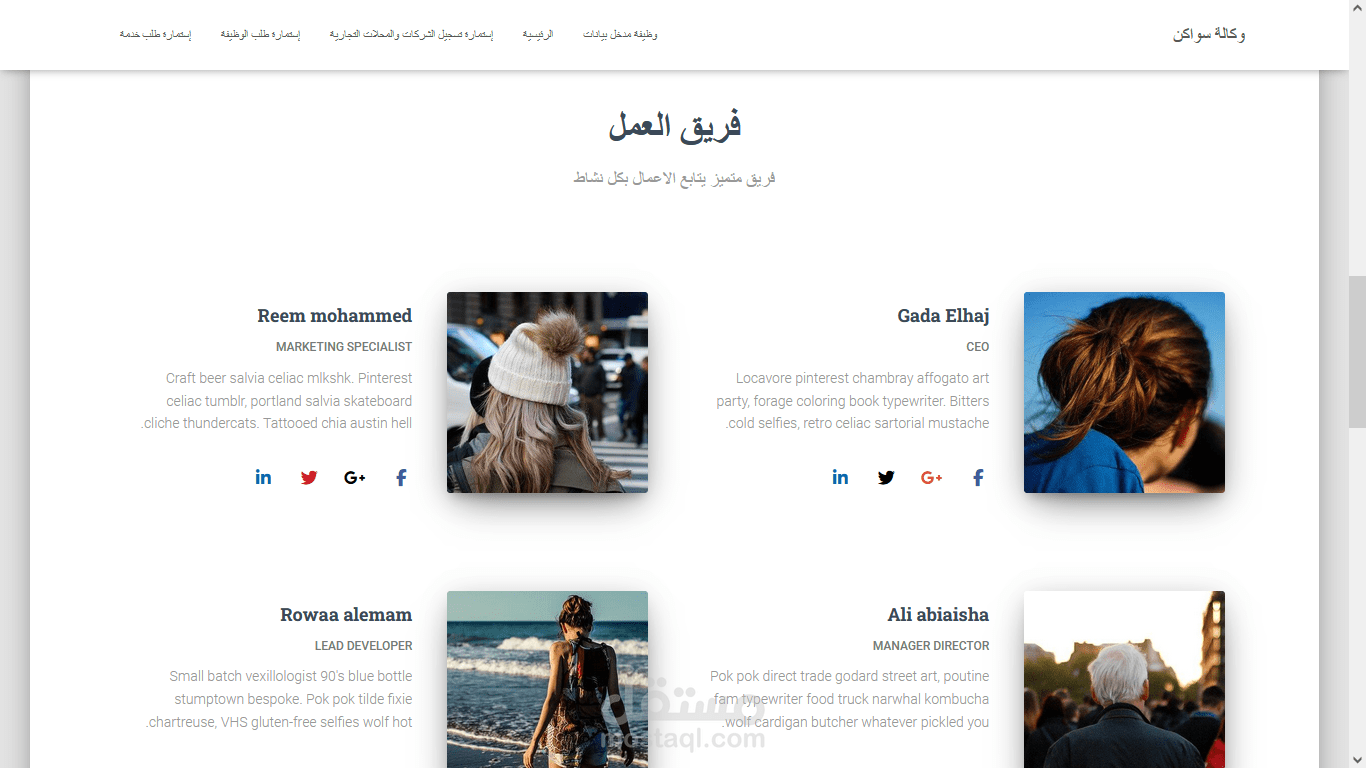The width and height of the screenshot is (1366, 768).
Task: Click Ali abiaisha's profile photo
Action: coord(1124,679)
